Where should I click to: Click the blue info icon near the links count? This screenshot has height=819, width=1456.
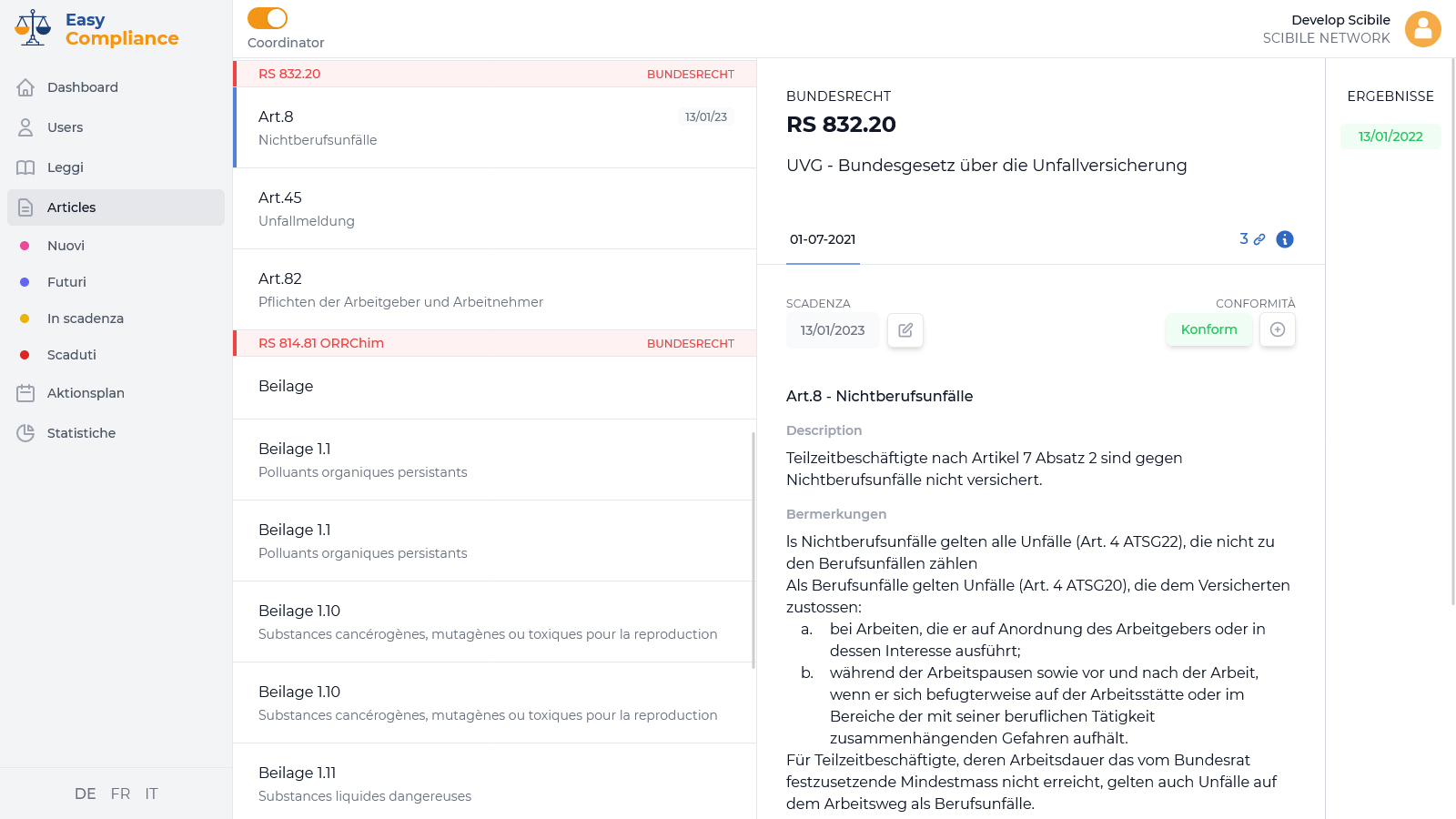[1284, 239]
